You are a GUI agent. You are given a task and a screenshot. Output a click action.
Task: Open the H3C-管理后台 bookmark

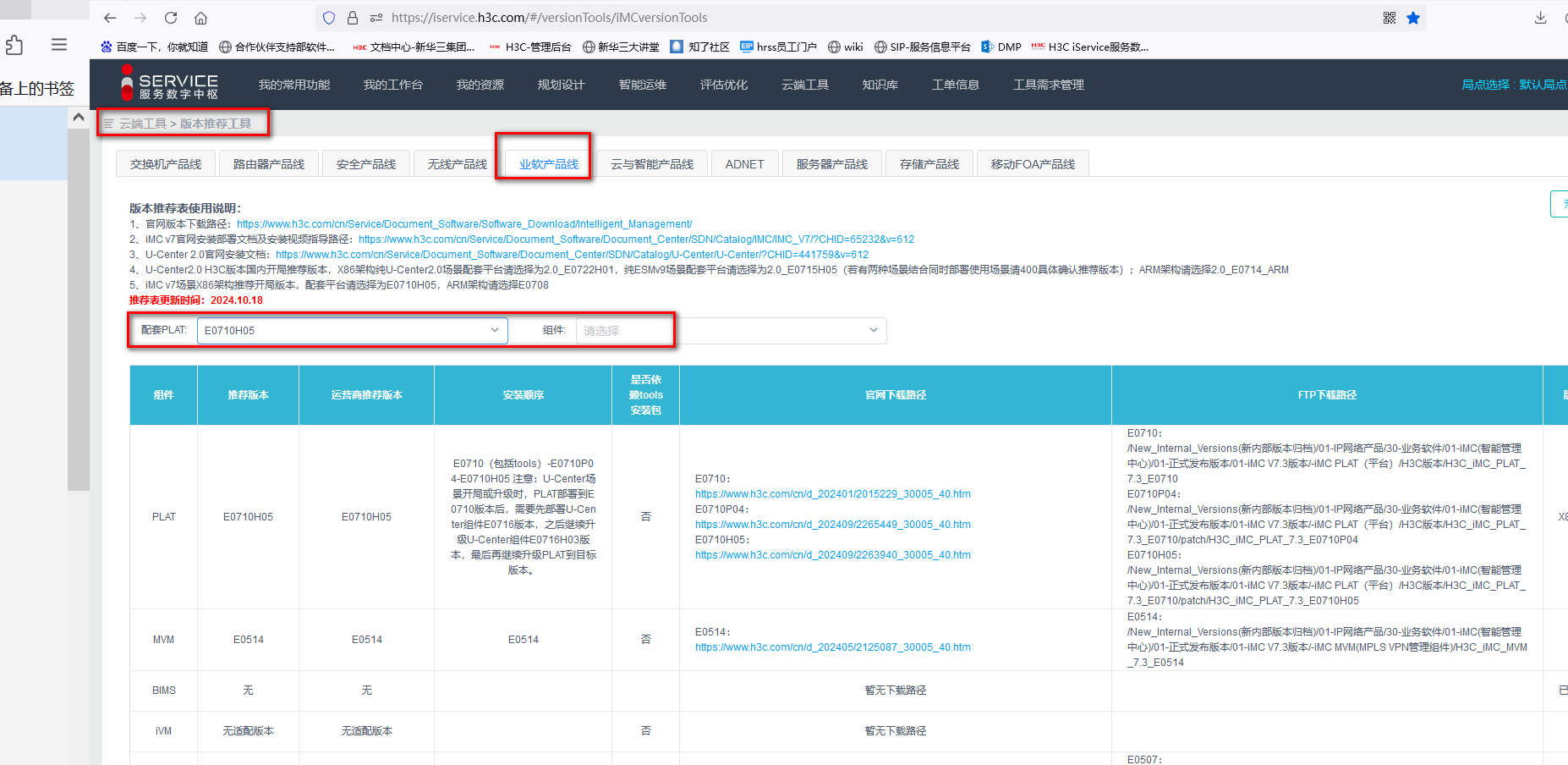click(x=530, y=47)
